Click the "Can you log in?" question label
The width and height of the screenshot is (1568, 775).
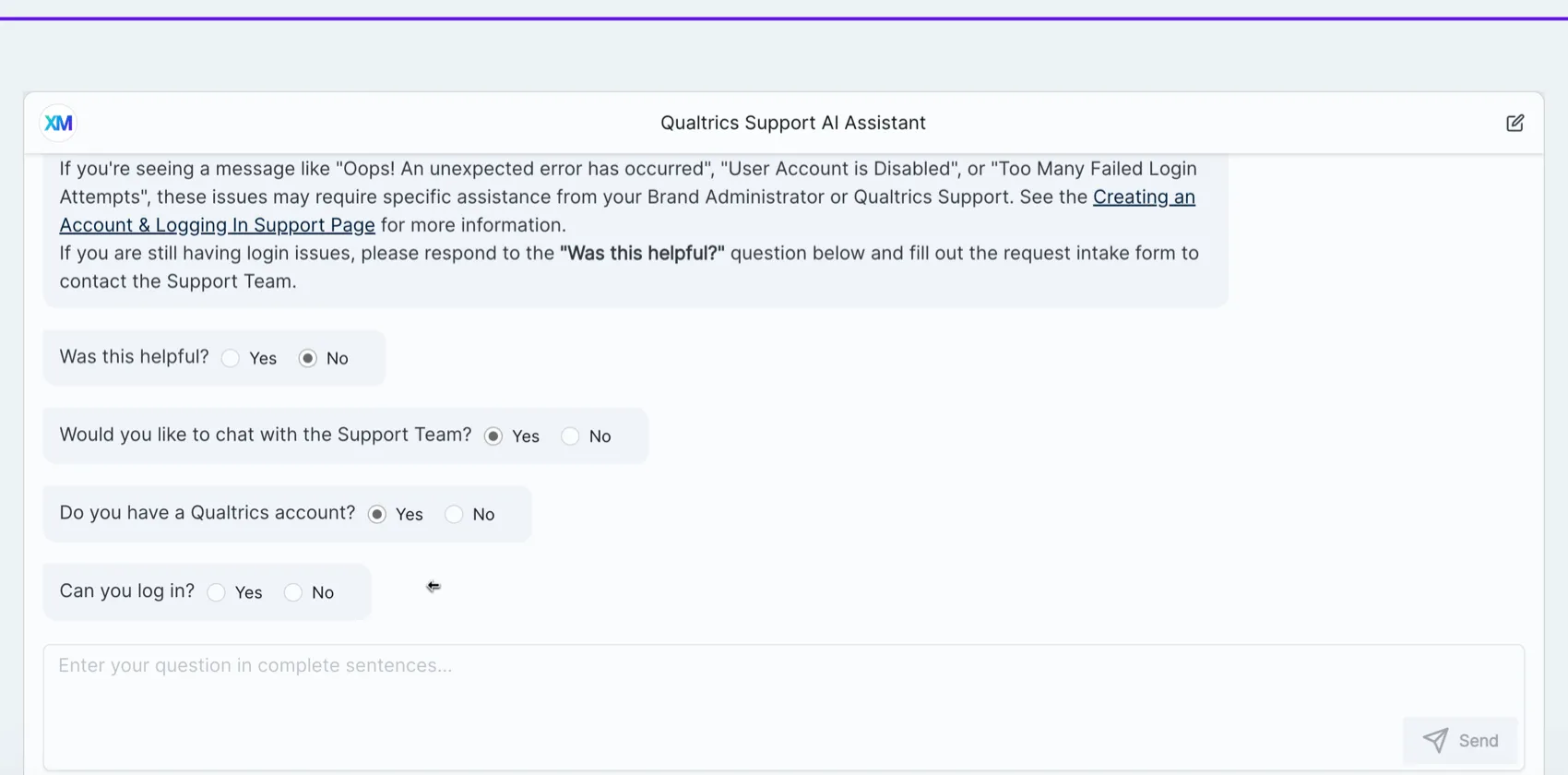coord(126,591)
